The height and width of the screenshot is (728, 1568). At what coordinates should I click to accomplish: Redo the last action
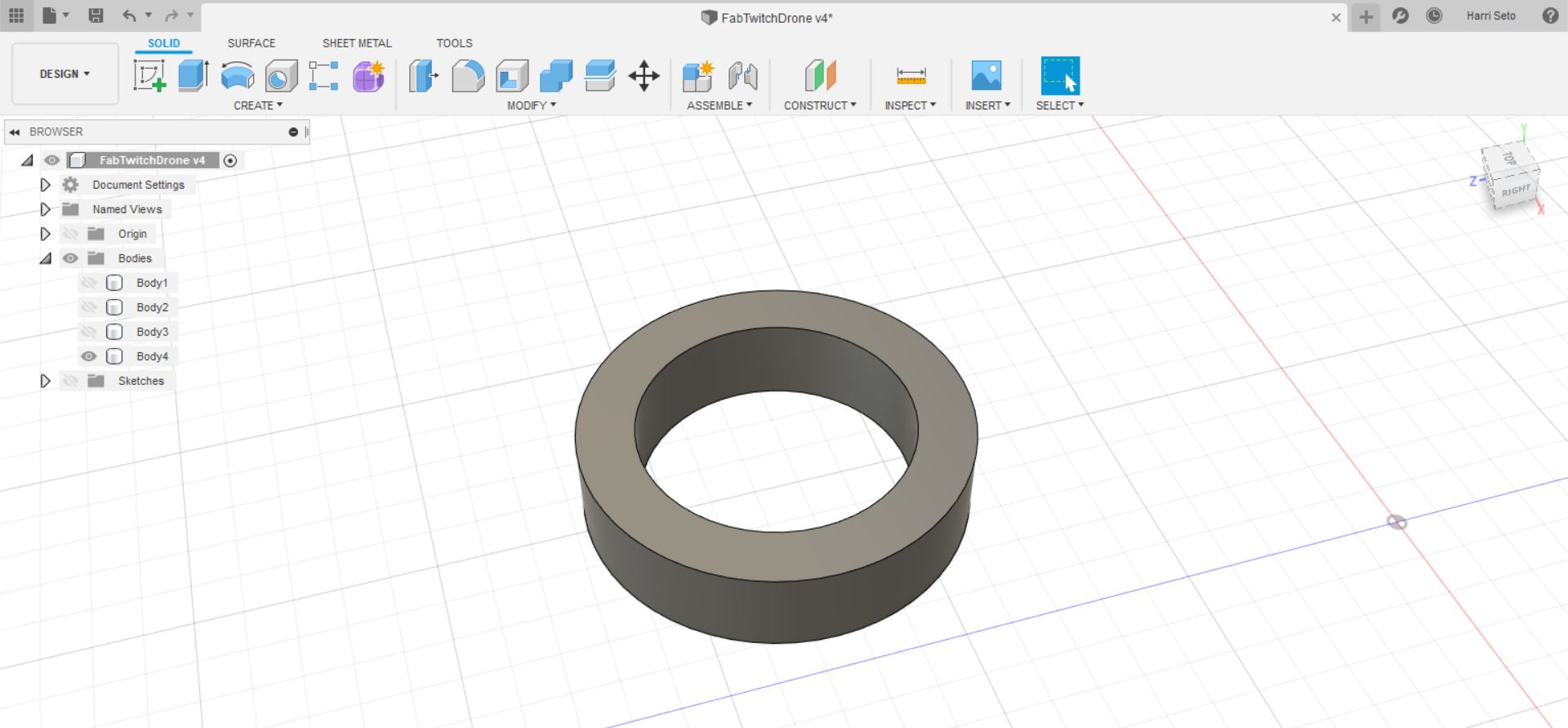click(x=171, y=16)
